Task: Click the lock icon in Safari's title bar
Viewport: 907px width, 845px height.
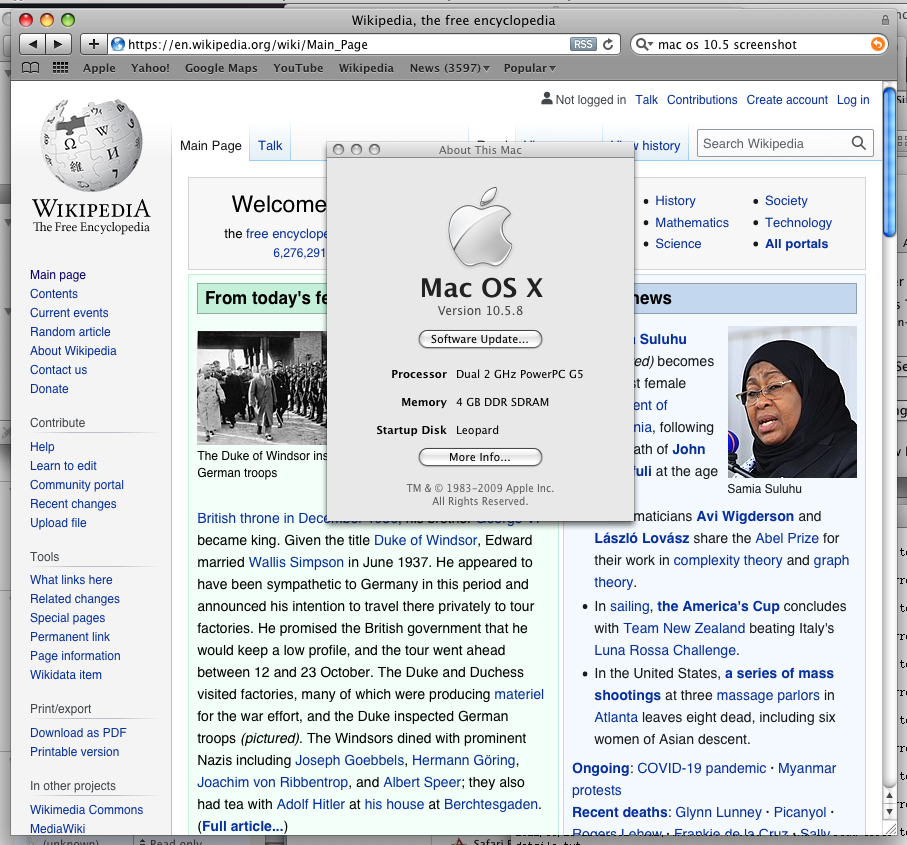Action: point(885,20)
